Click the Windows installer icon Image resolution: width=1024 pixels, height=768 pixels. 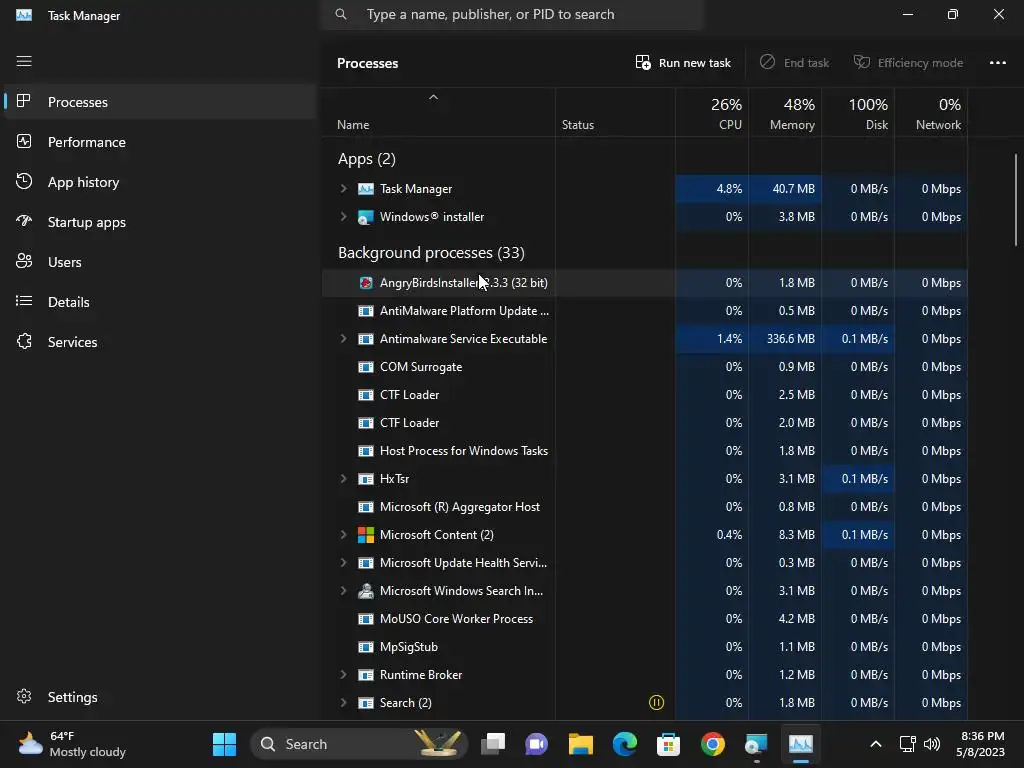coord(366,217)
